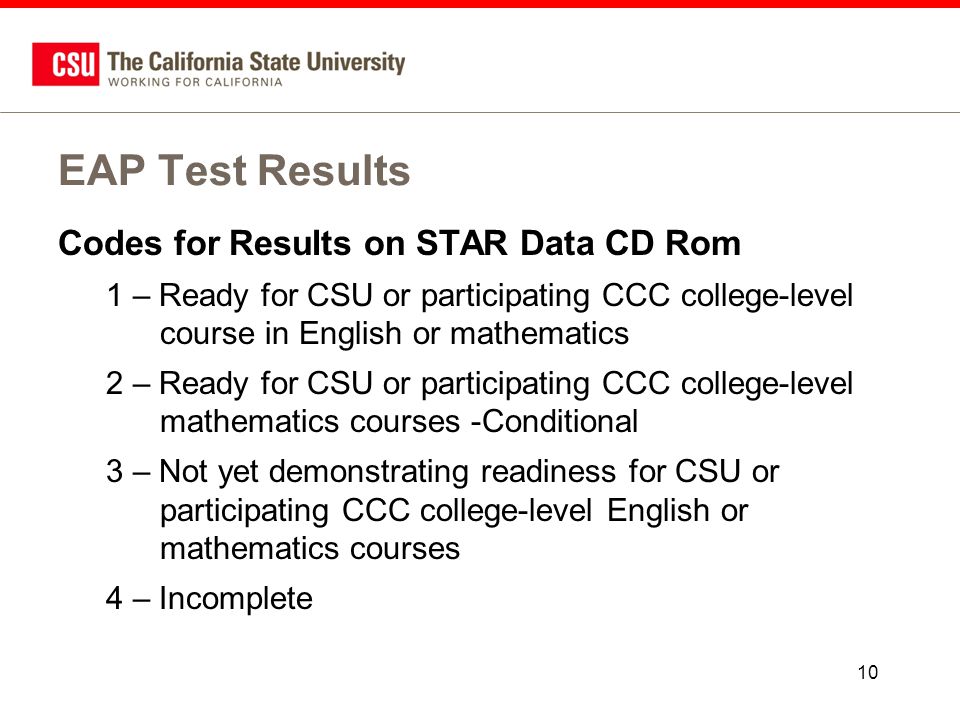Click code 2 Ready for CSU line

[479, 384]
